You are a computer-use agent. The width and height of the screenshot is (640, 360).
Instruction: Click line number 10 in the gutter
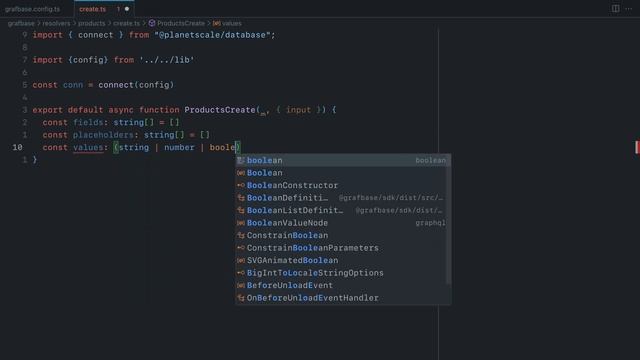click(x=18, y=147)
